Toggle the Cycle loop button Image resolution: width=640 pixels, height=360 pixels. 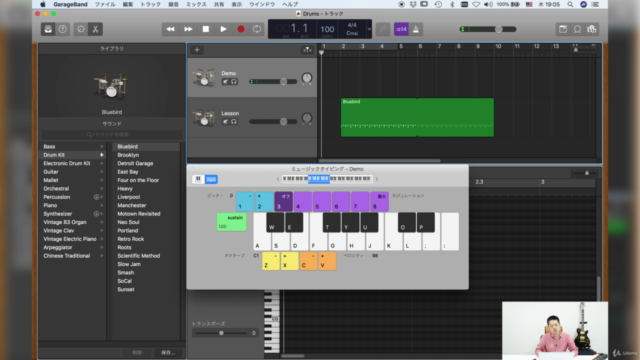click(x=257, y=29)
